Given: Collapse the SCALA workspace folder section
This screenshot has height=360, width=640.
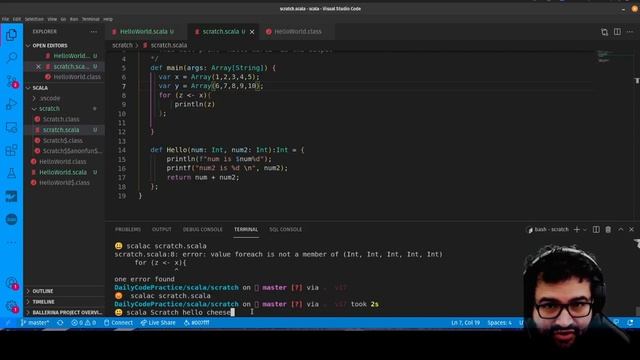Looking at the screenshot, I should (40, 88).
